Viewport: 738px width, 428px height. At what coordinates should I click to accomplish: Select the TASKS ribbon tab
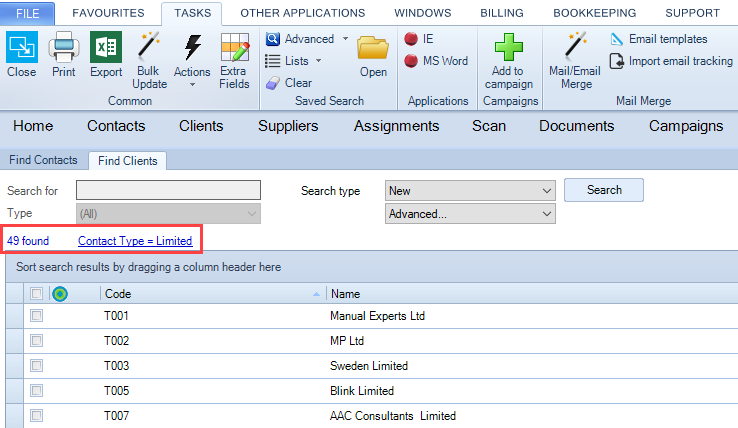(193, 13)
